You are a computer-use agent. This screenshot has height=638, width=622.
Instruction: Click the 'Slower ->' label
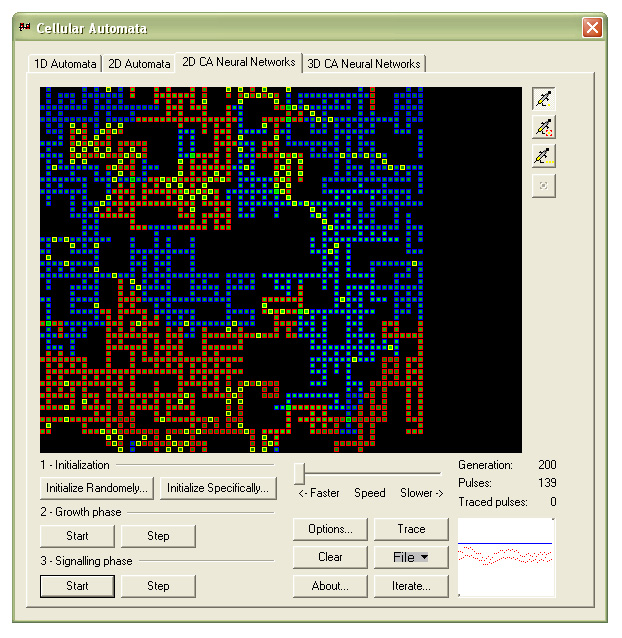tap(422, 493)
